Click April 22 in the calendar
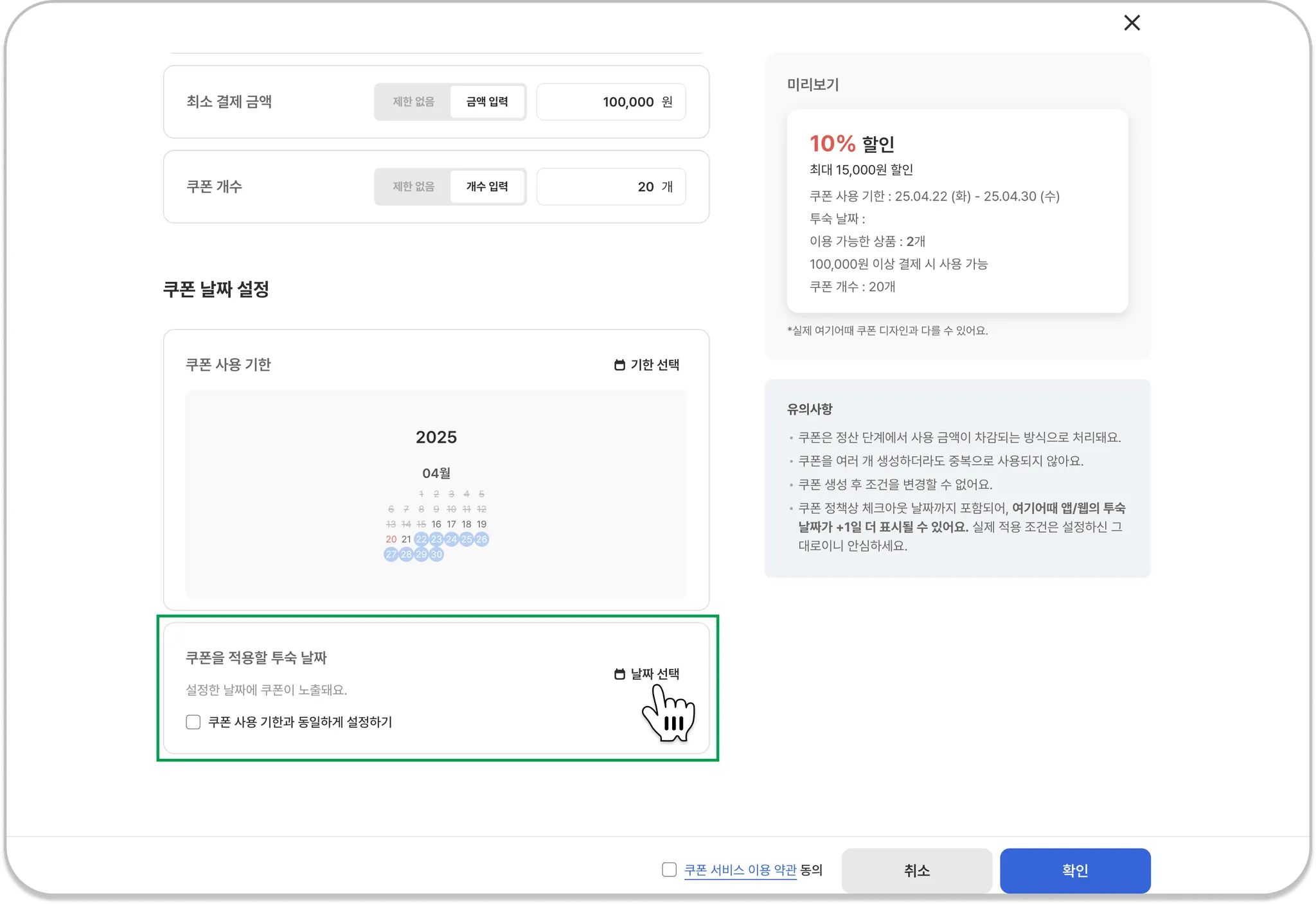 (x=421, y=539)
